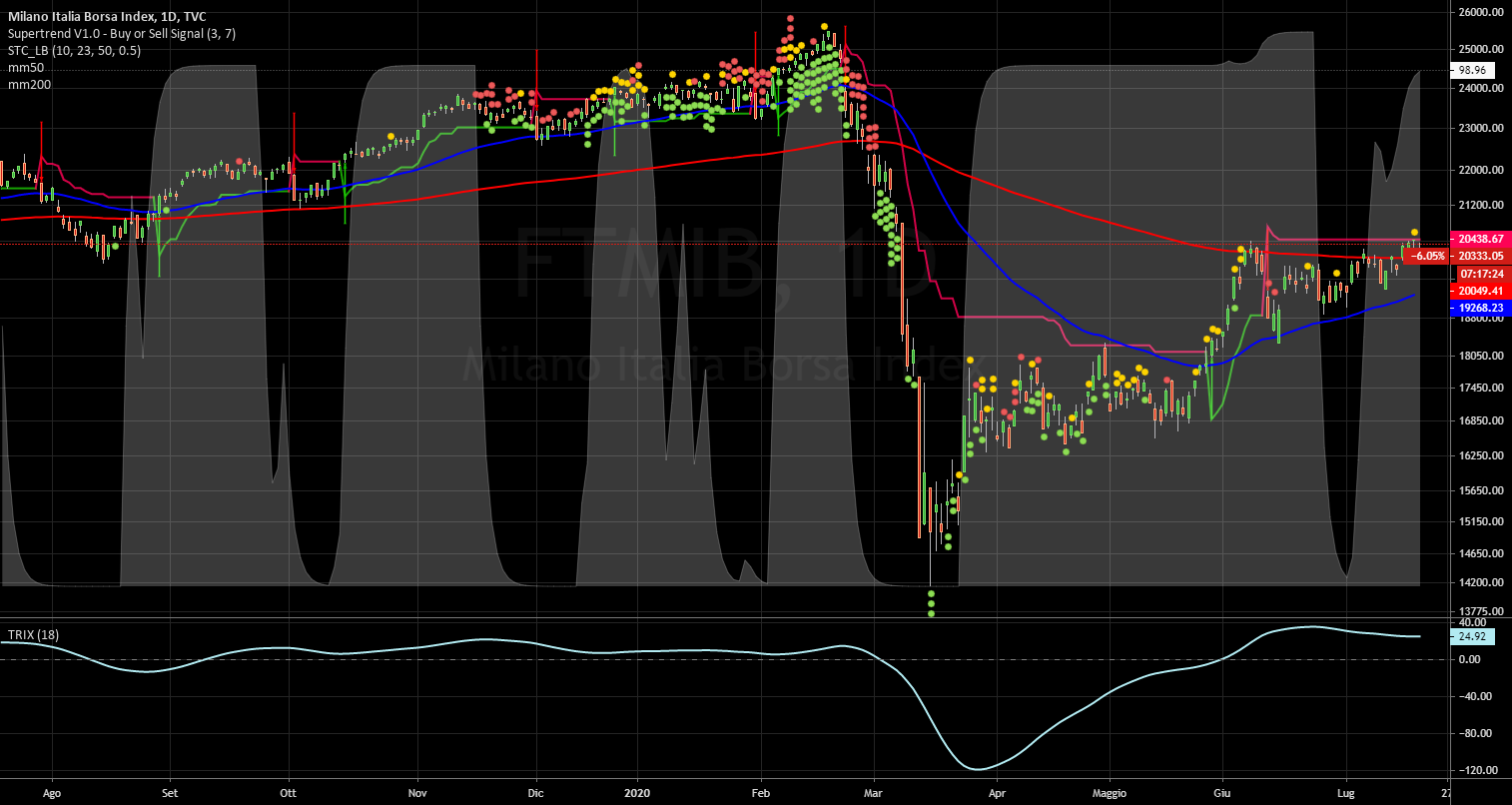Screen dimensions: 1512x805
Task: Click the Maggio month label on time axis
Action: (x=1109, y=793)
